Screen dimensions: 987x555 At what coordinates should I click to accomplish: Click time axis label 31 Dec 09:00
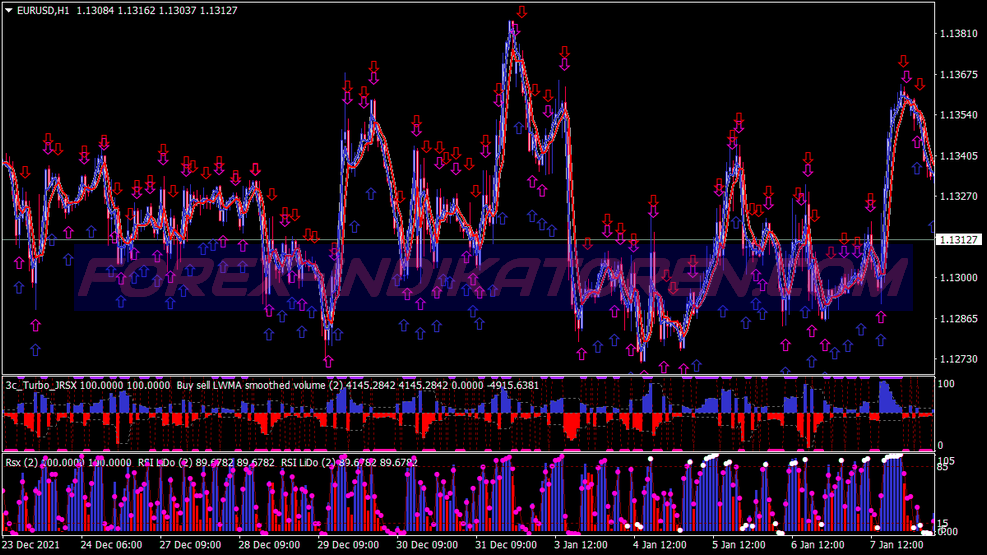(x=505, y=544)
